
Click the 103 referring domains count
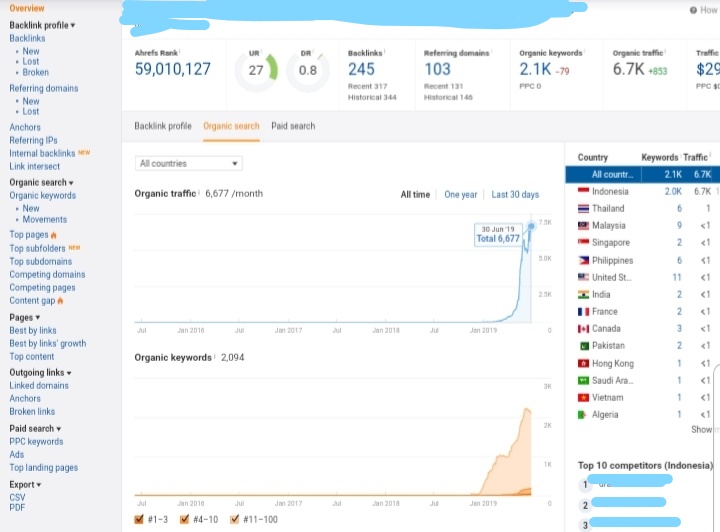[438, 69]
